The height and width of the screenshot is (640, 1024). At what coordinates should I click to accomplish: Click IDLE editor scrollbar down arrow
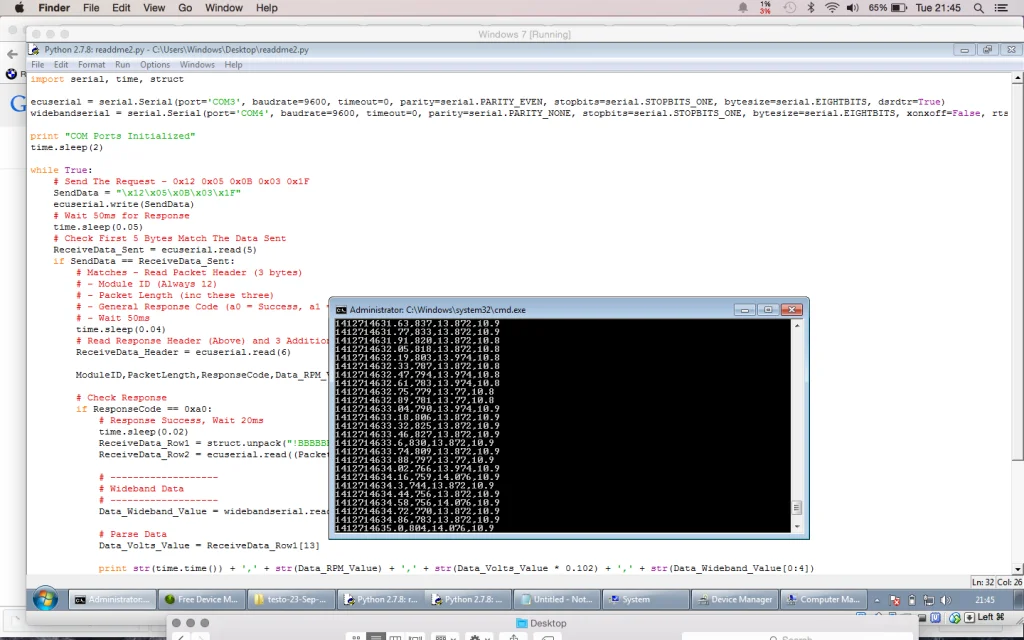click(x=1017, y=569)
